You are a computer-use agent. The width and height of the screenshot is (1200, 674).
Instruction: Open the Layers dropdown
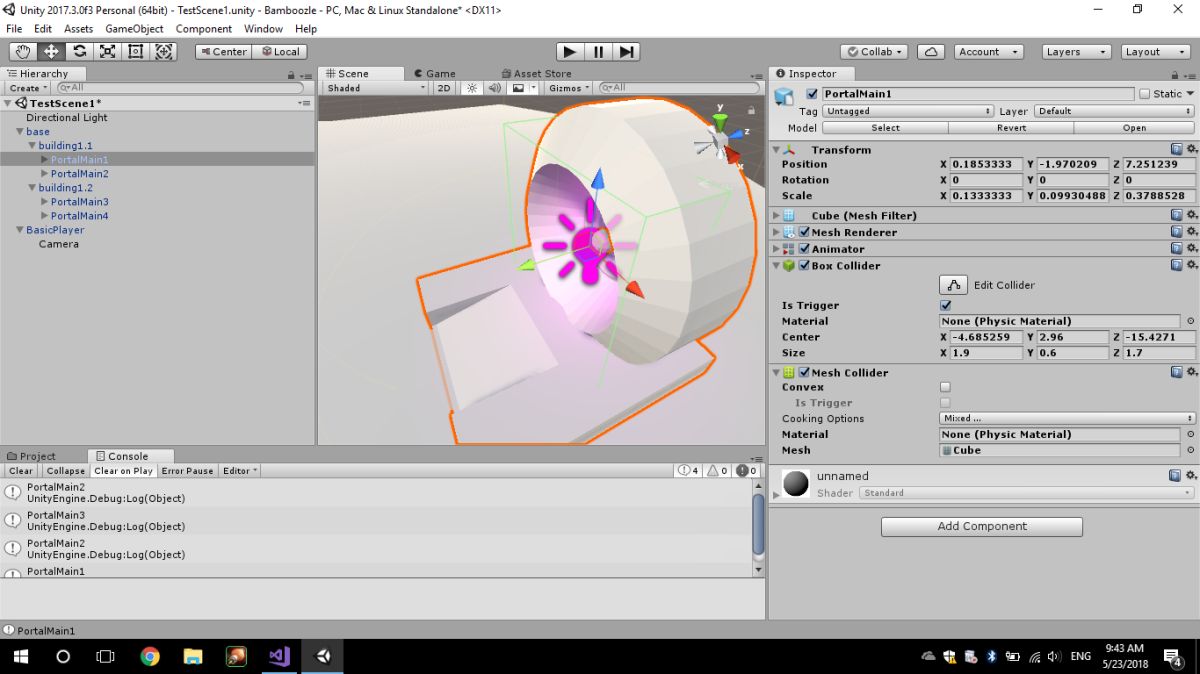click(1076, 51)
